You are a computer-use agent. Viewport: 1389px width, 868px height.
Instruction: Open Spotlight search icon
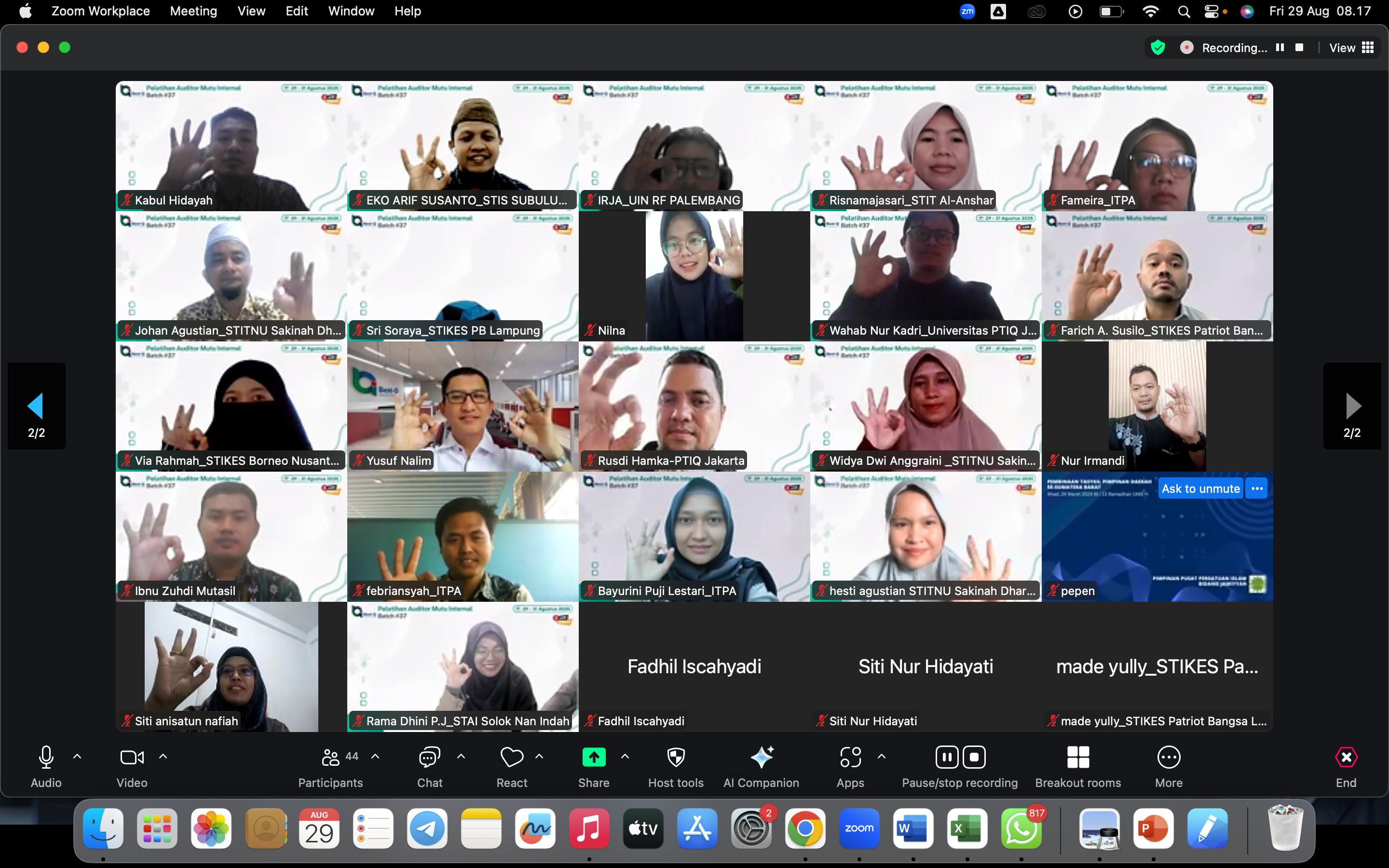pyautogui.click(x=1184, y=11)
